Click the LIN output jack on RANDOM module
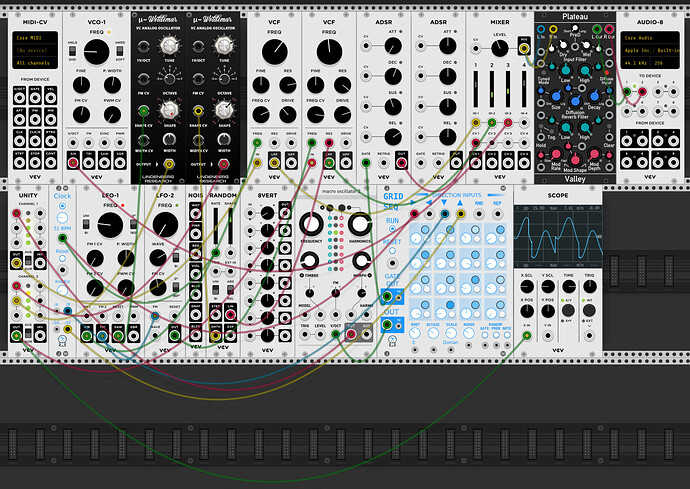 (x=230, y=314)
